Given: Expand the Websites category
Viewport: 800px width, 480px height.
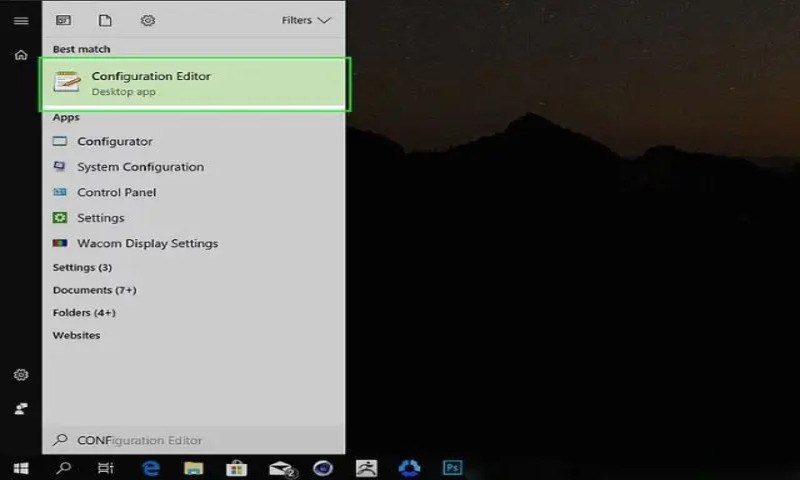Looking at the screenshot, I should tap(77, 335).
